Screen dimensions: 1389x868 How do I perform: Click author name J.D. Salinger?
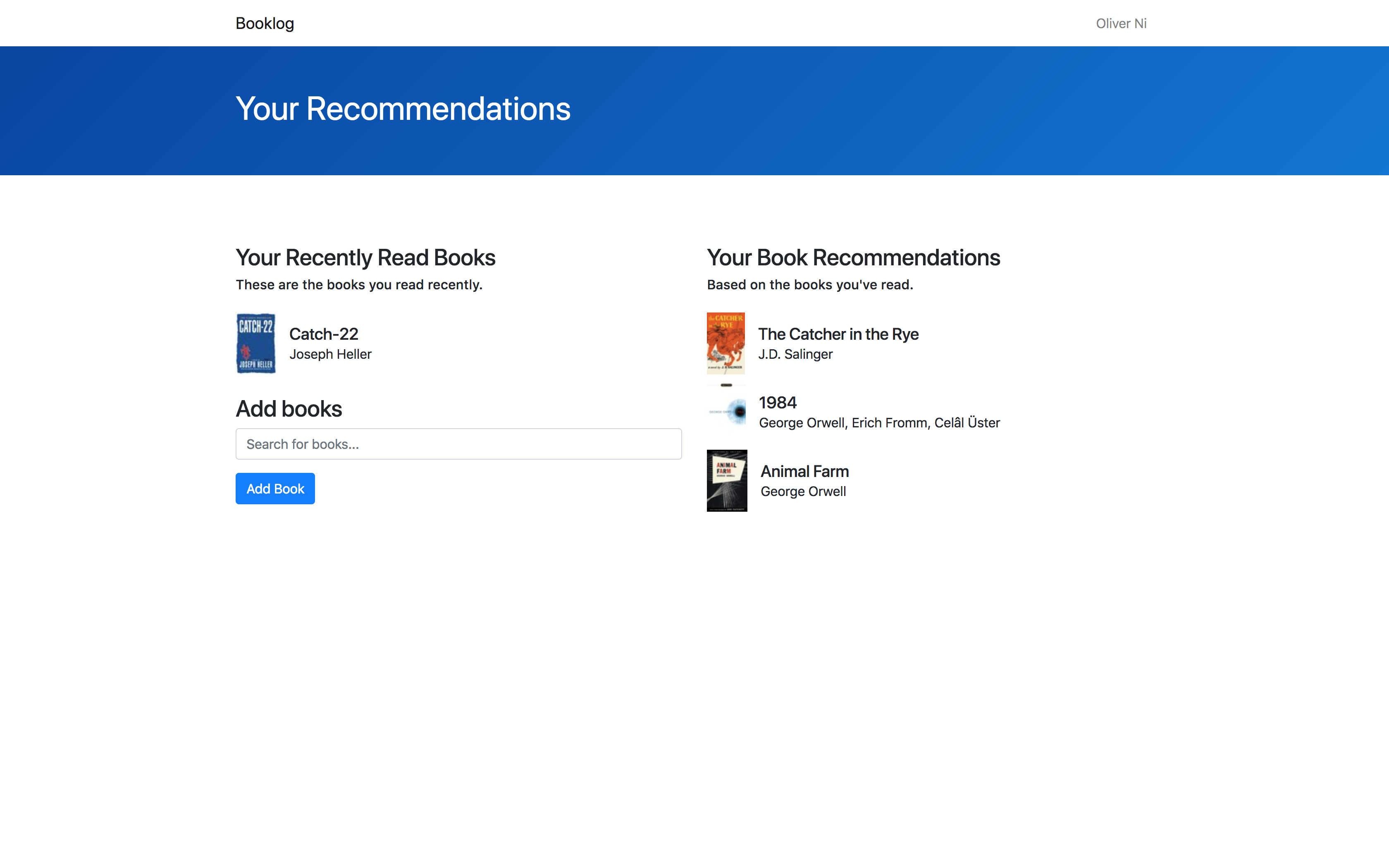pos(795,354)
